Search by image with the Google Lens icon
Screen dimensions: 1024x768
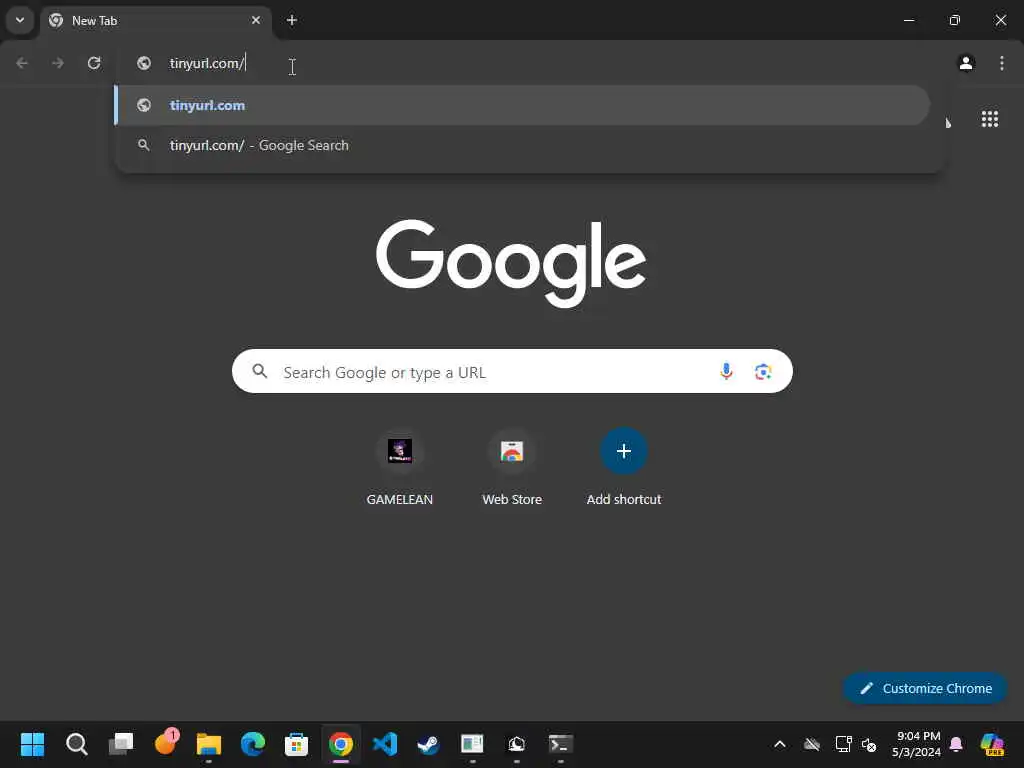click(x=763, y=372)
